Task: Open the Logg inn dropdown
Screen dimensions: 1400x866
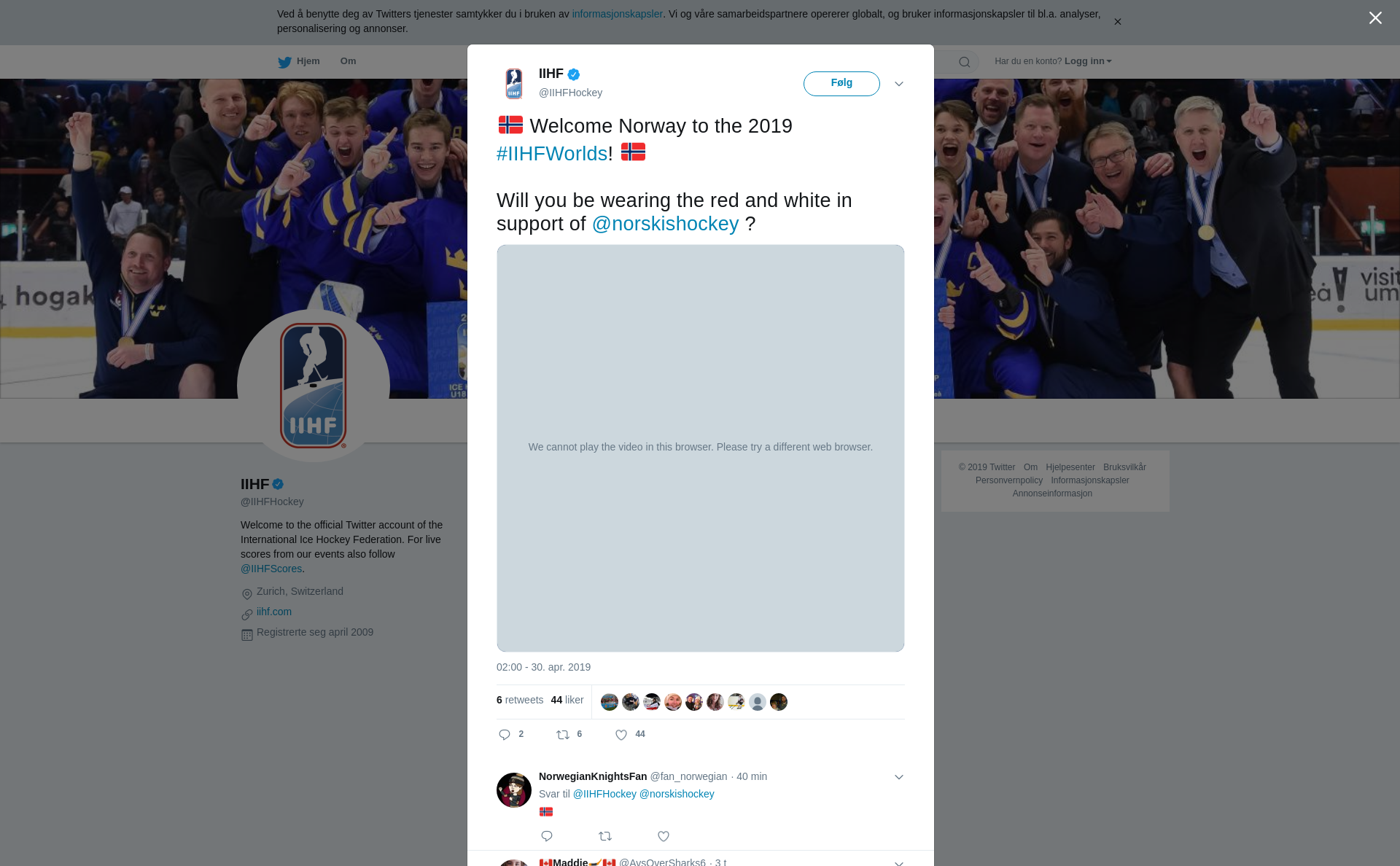Action: coord(1088,61)
